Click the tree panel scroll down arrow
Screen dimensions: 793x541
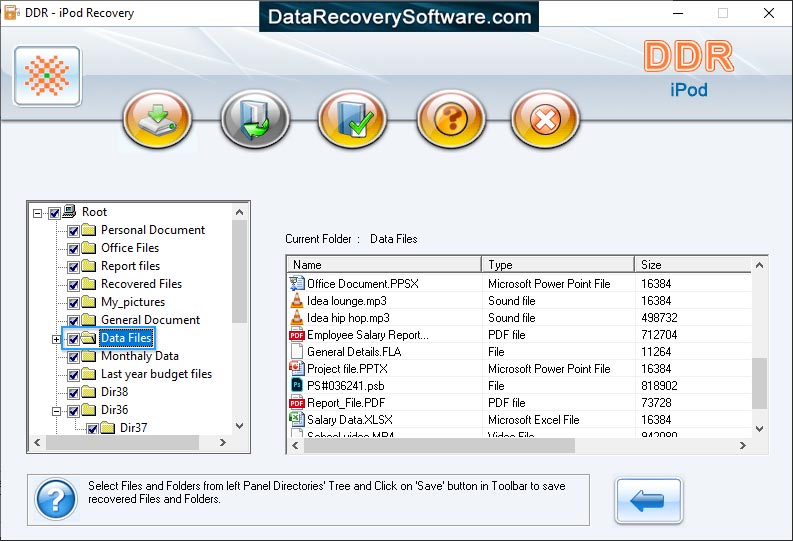[x=240, y=426]
